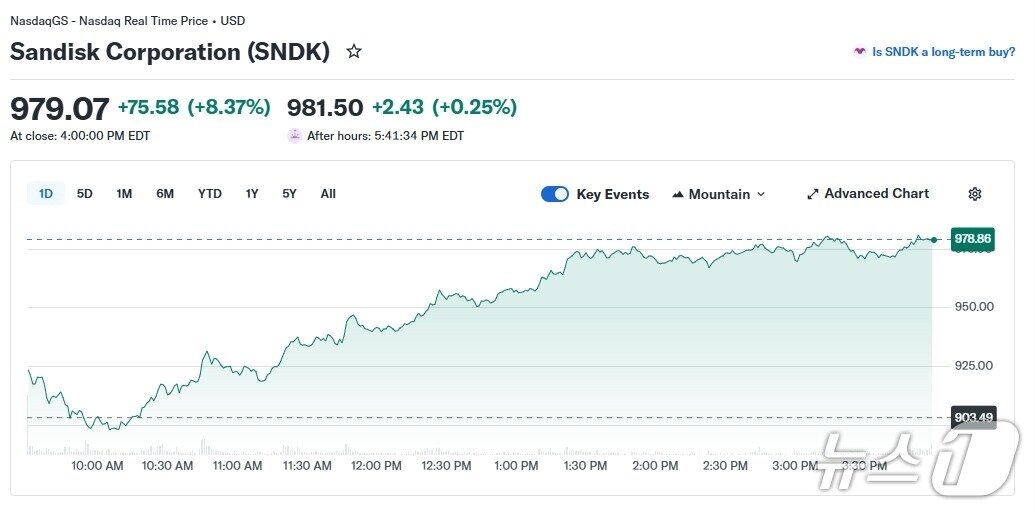1035x512 pixels.
Task: Switch to the 5Y chart range
Action: pyautogui.click(x=289, y=194)
